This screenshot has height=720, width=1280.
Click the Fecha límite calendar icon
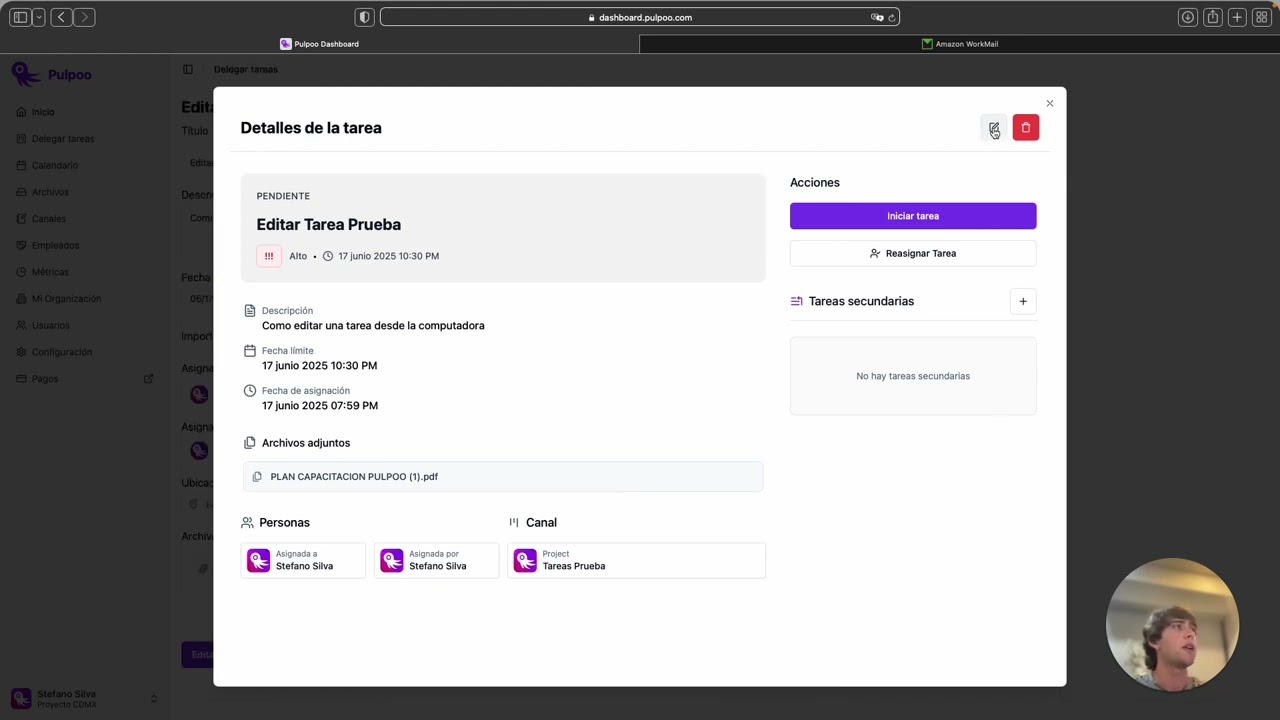point(250,351)
